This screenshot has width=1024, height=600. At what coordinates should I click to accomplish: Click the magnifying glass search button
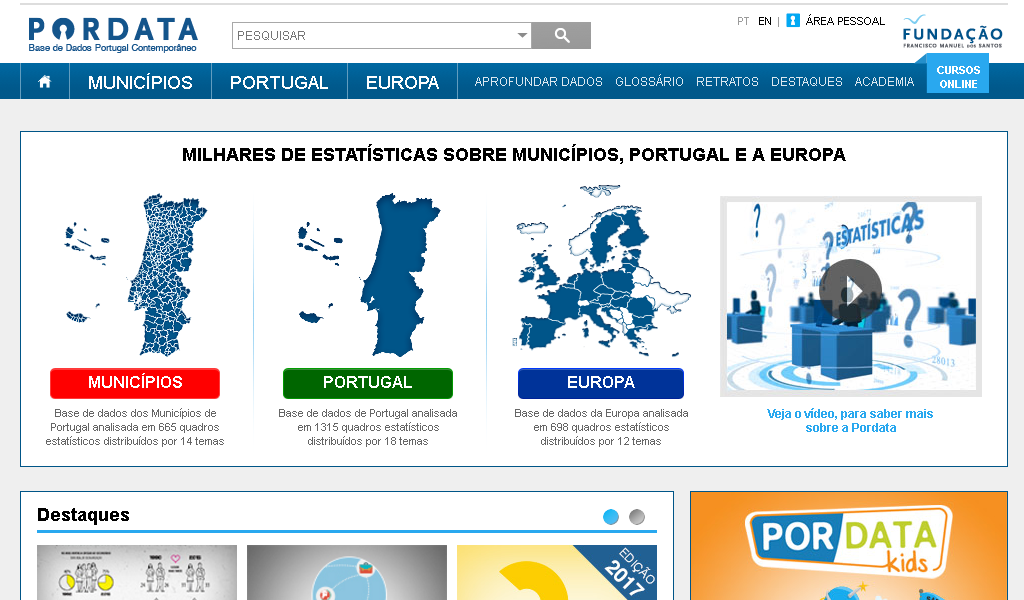[561, 36]
